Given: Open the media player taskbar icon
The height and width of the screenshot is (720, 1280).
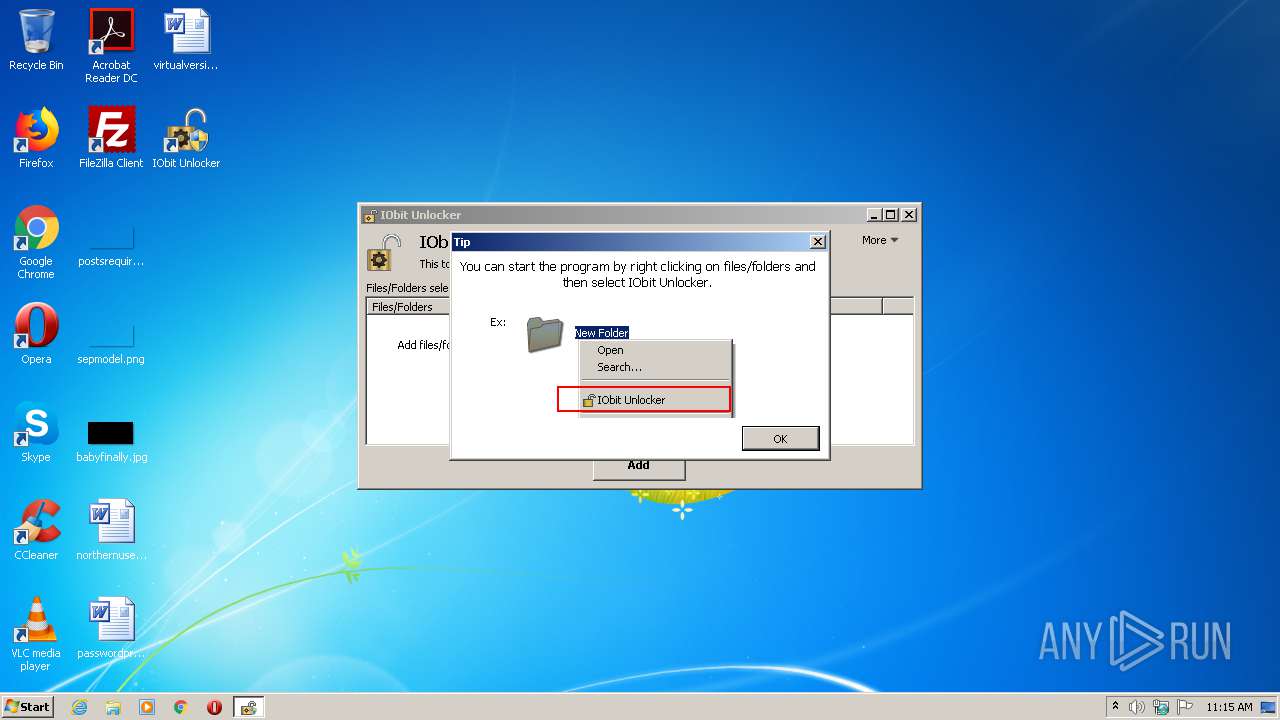Looking at the screenshot, I should coord(147,707).
